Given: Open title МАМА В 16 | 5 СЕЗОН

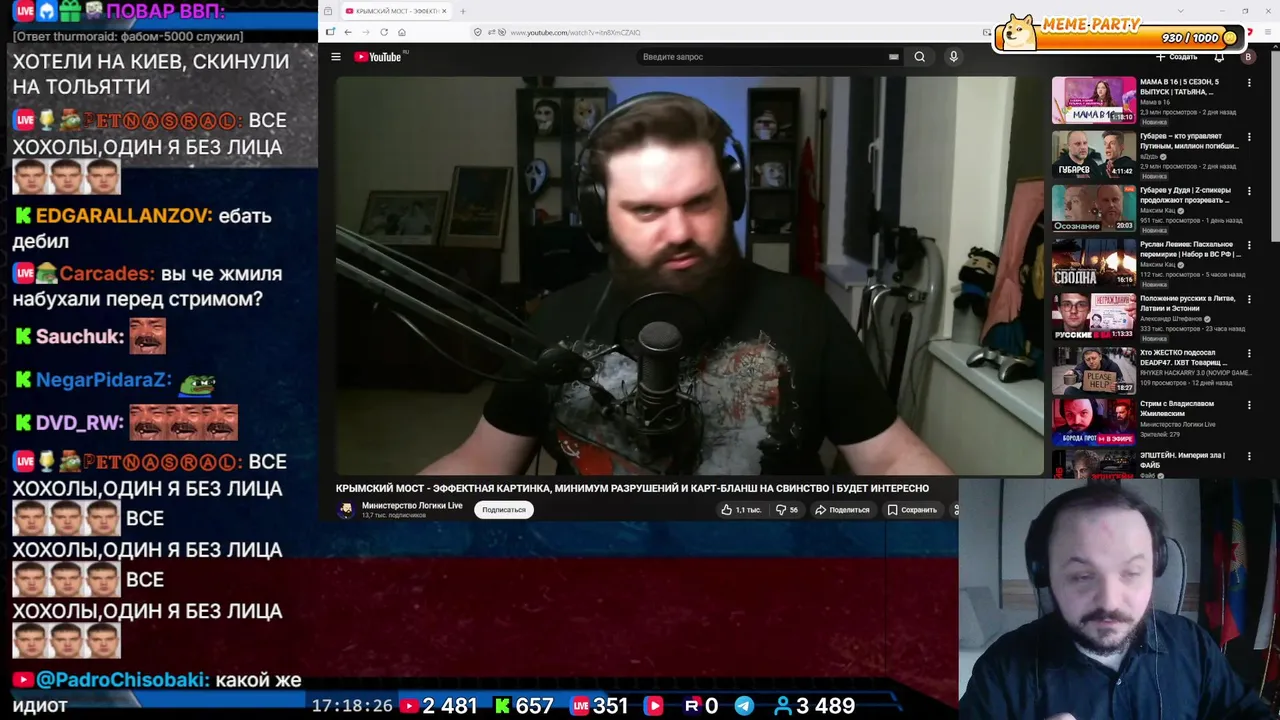Looking at the screenshot, I should point(1182,87).
